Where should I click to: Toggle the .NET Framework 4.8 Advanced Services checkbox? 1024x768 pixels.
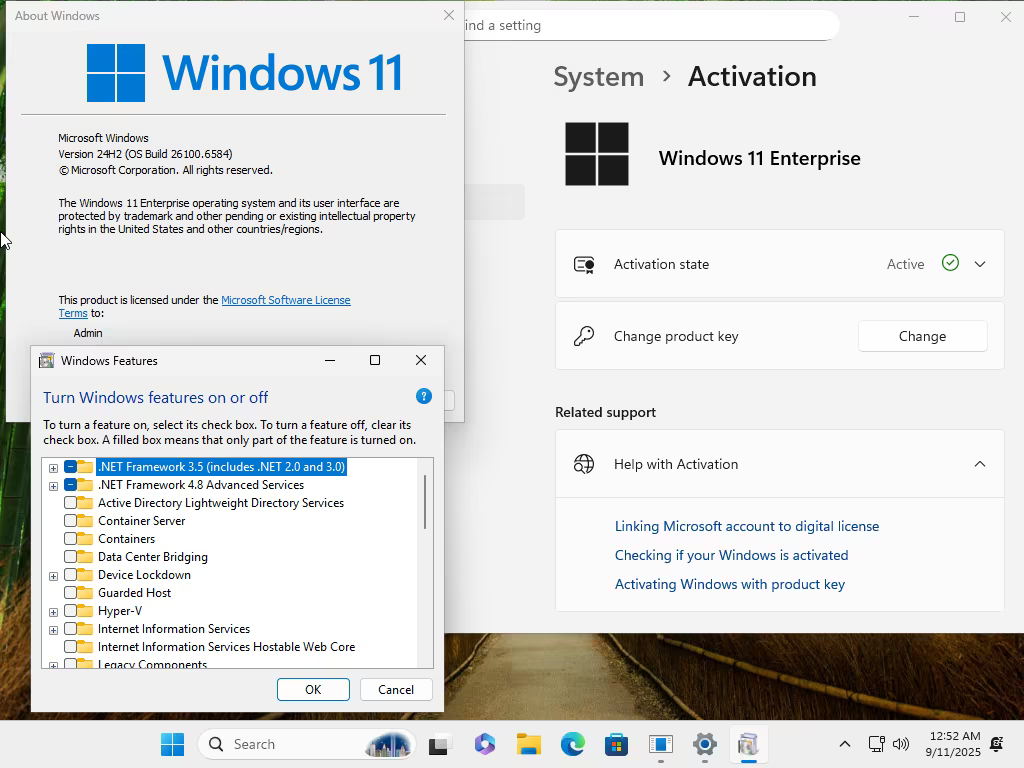[x=71, y=485]
